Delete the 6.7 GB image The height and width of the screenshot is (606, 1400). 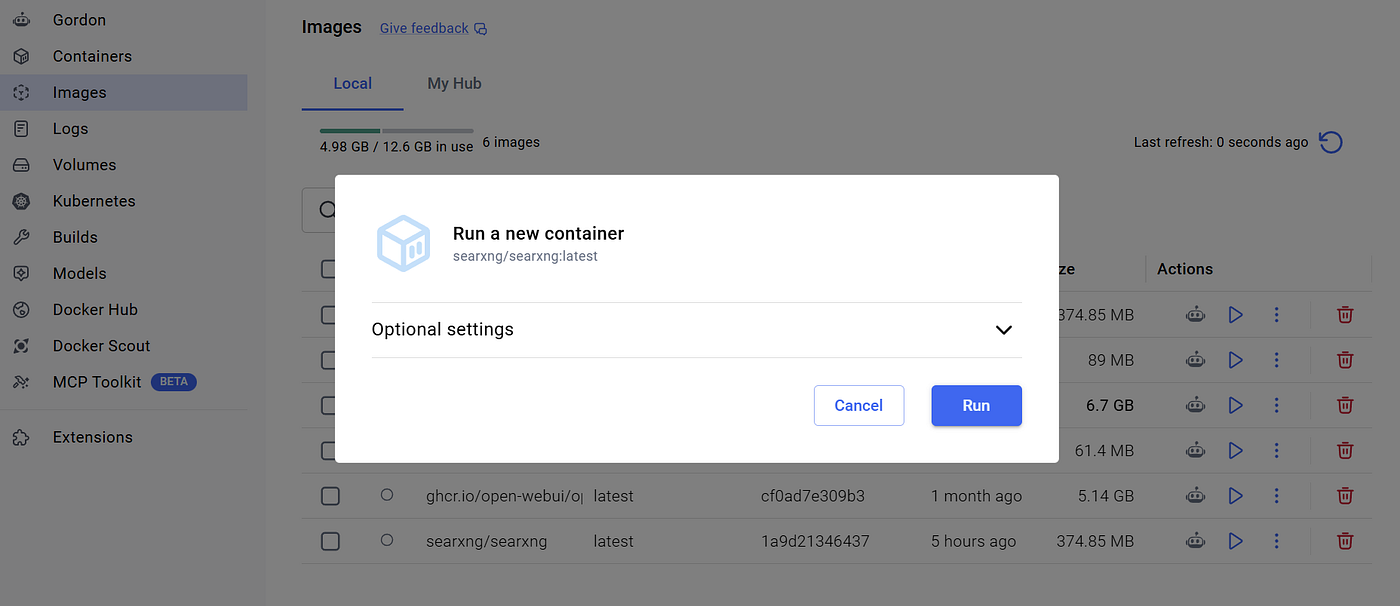point(1345,405)
